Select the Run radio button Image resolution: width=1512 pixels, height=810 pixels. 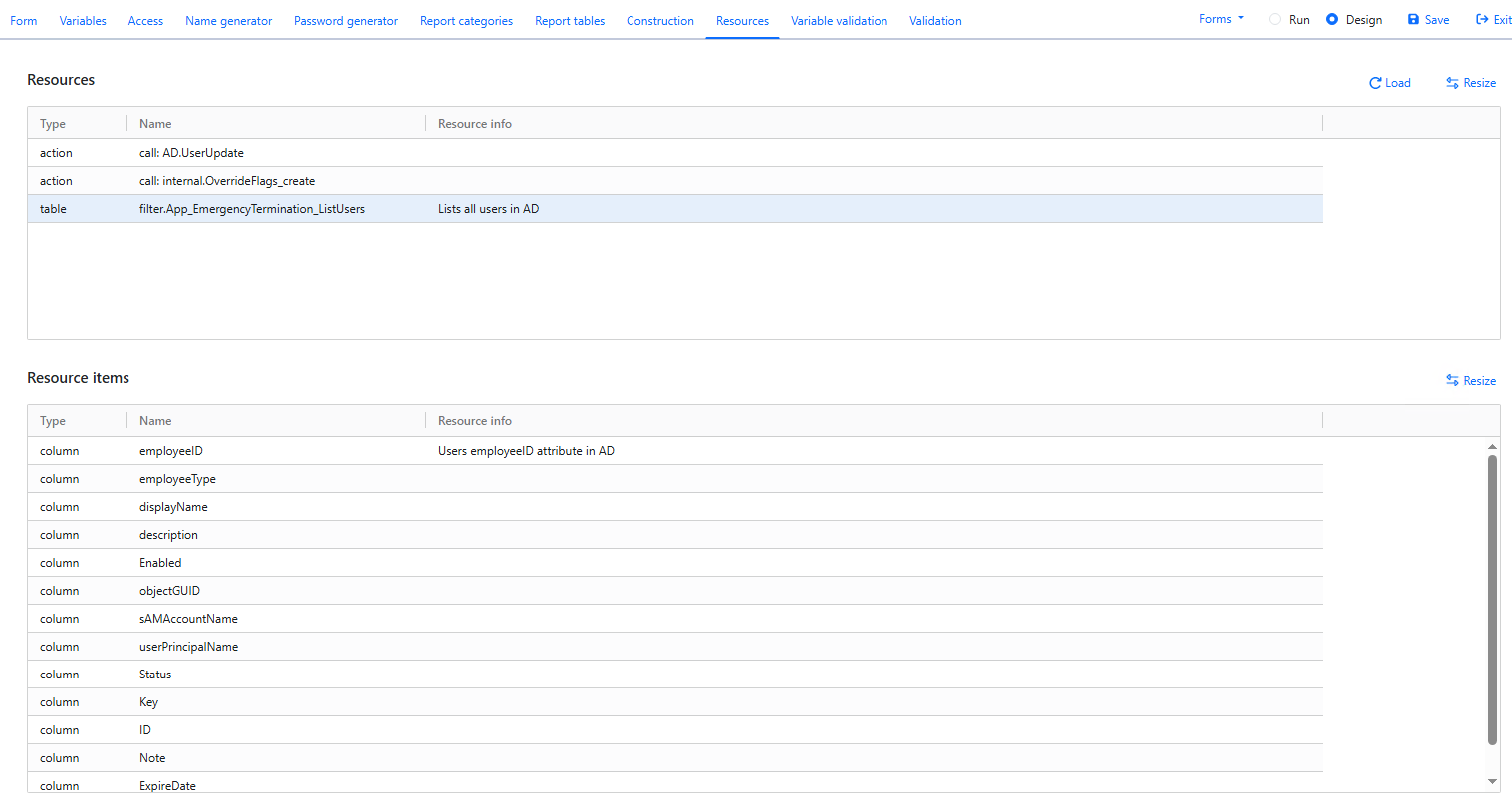(1275, 20)
